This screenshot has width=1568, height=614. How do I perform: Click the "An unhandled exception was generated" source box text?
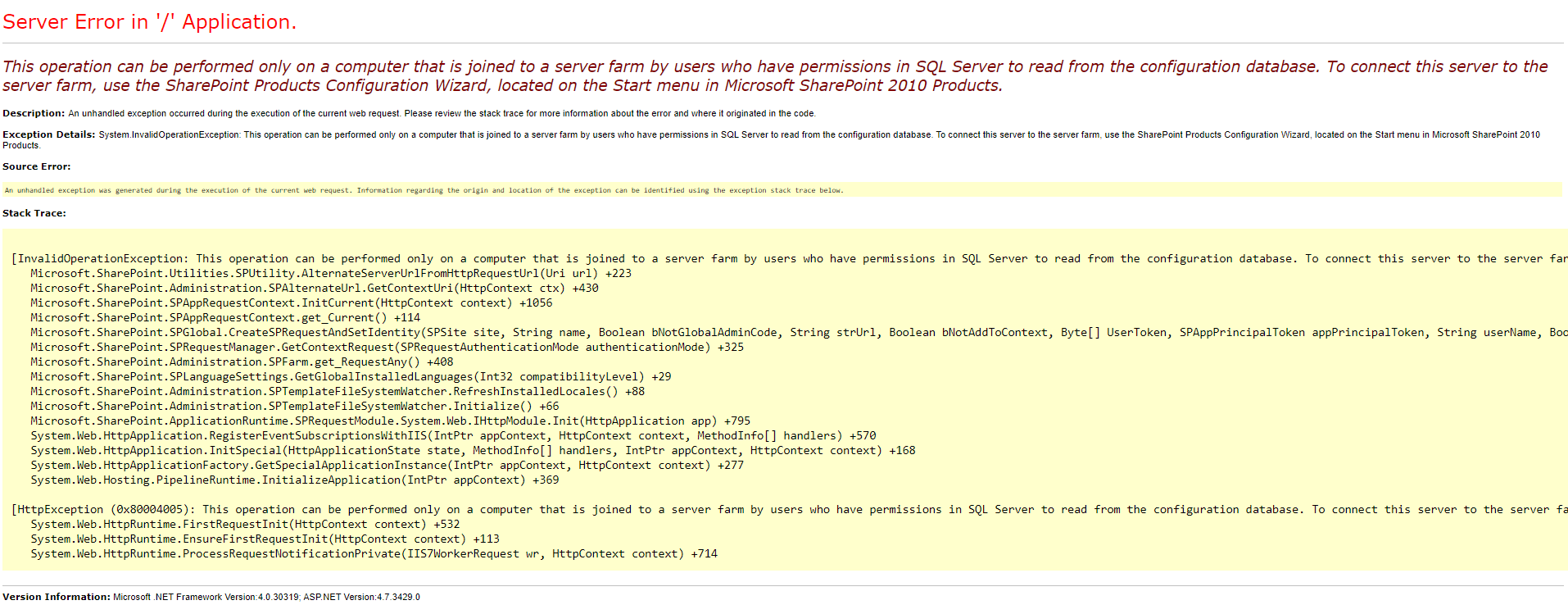tap(424, 190)
